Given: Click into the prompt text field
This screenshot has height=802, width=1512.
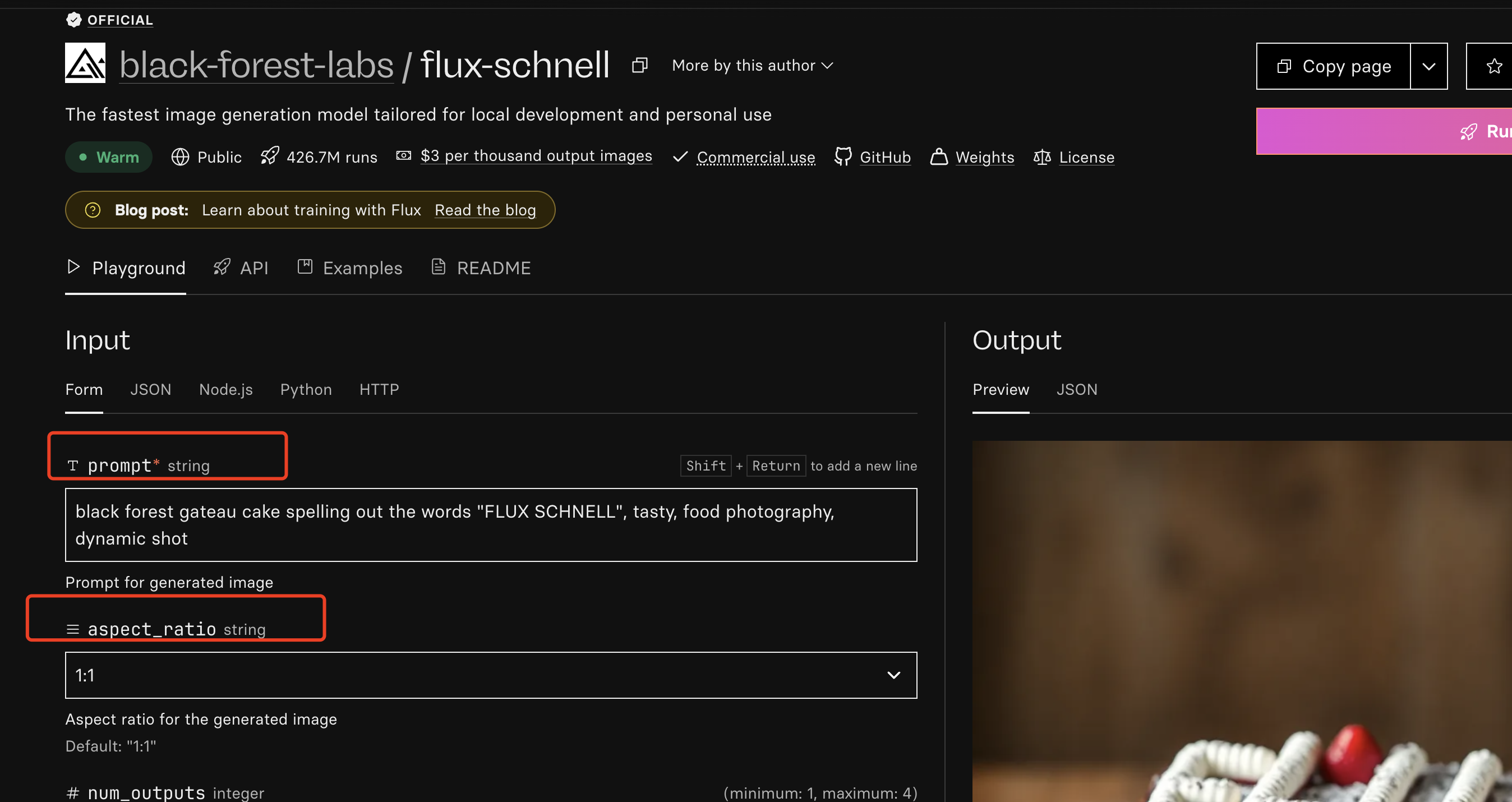Looking at the screenshot, I should click(x=491, y=525).
